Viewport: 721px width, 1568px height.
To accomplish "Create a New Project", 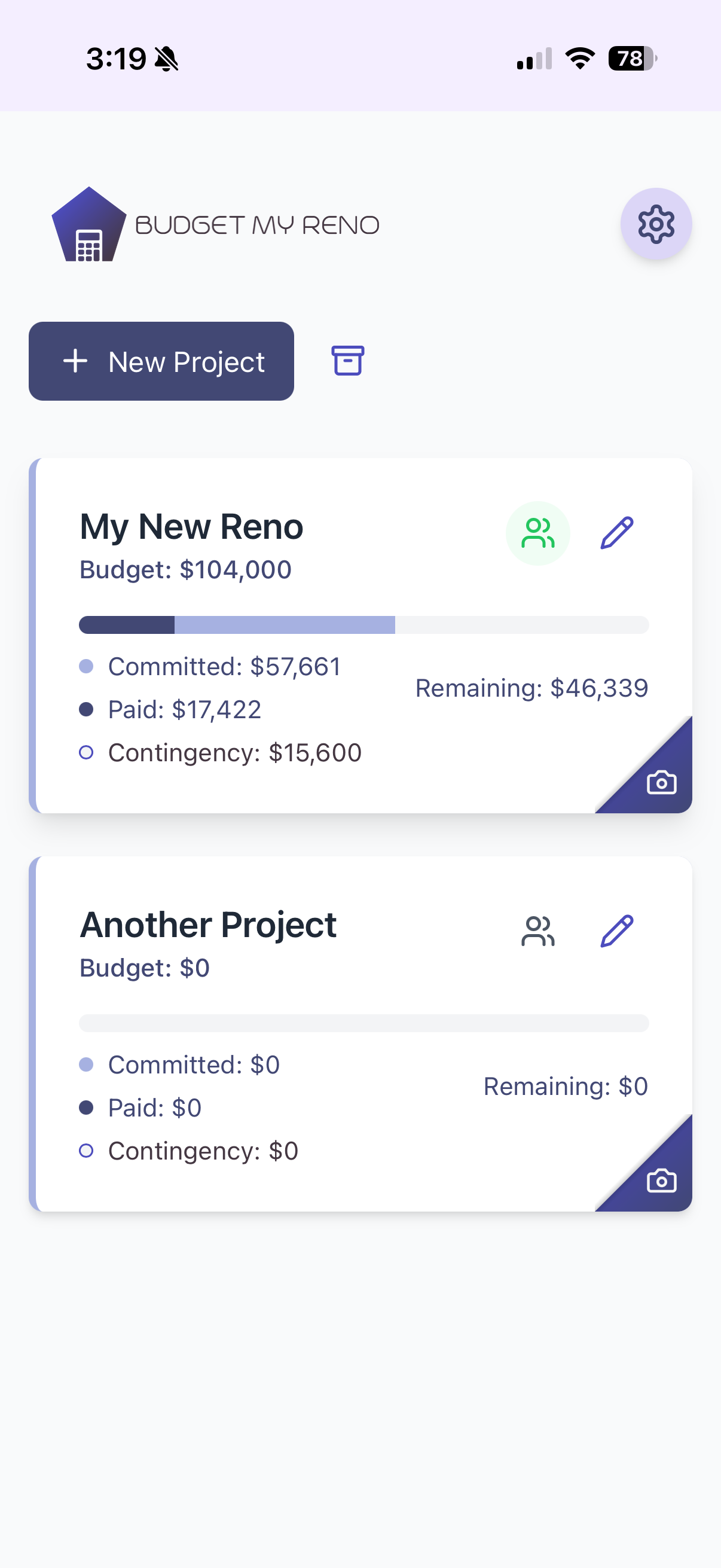I will [161, 361].
